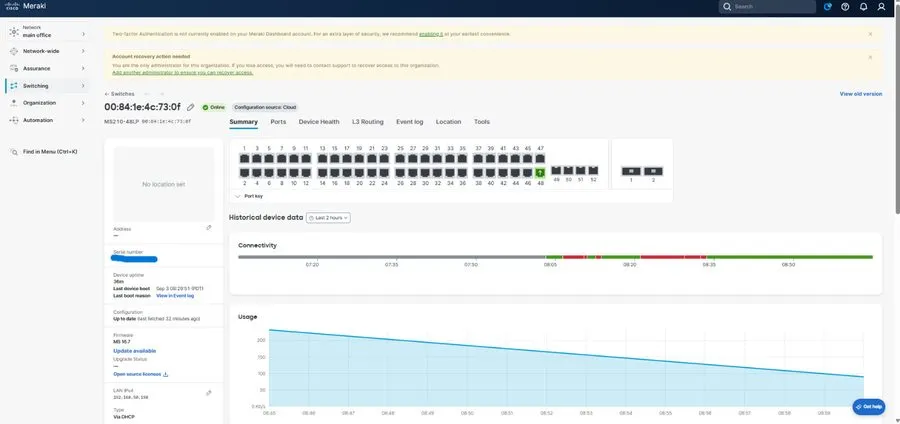Screen dimensions: 900x424
Task: Click the No location set map placeholder
Action: [164, 184]
